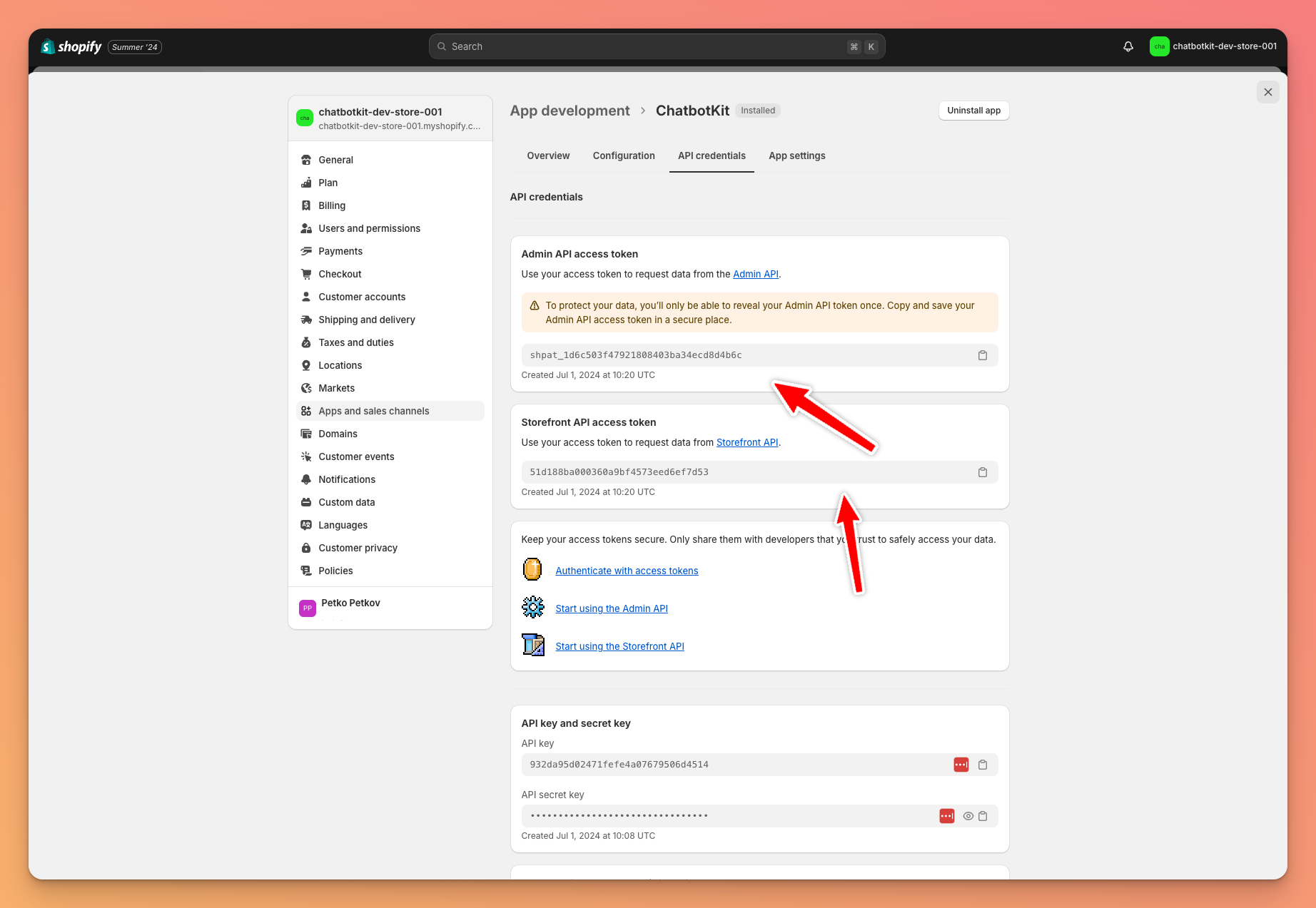Select Apps and sales channels
Viewport: 1316px width, 908px height.
pyautogui.click(x=390, y=411)
